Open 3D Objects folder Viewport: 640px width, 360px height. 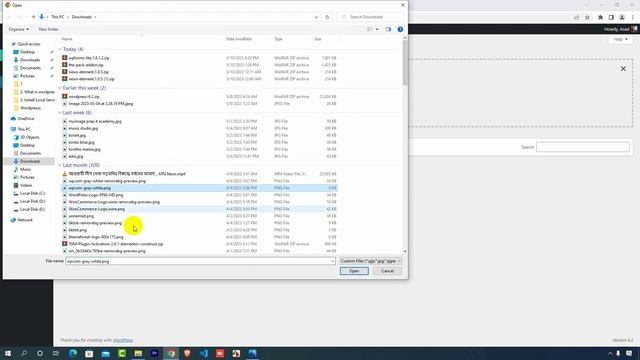point(29,137)
